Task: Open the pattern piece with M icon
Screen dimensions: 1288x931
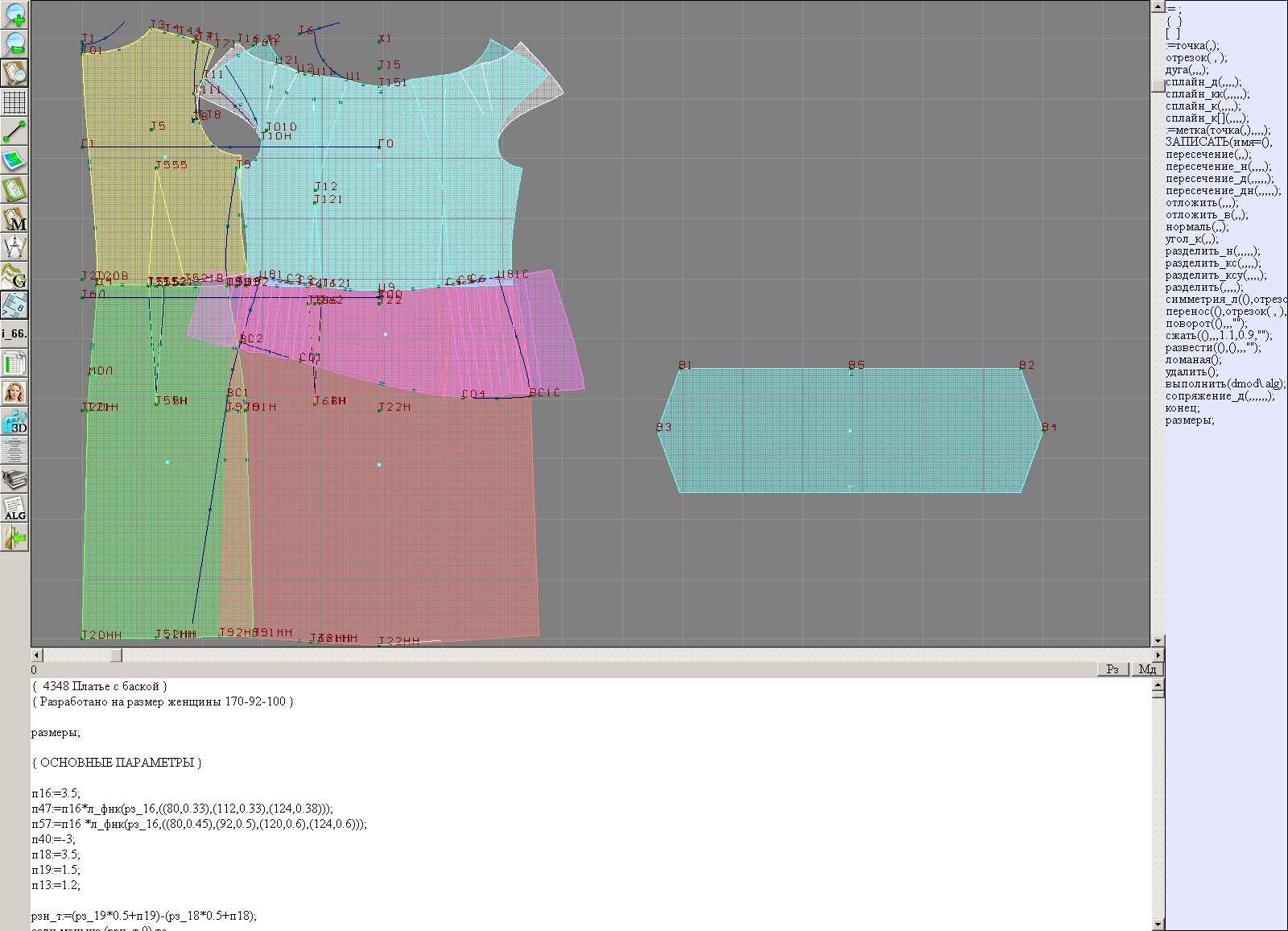Action: (x=14, y=219)
